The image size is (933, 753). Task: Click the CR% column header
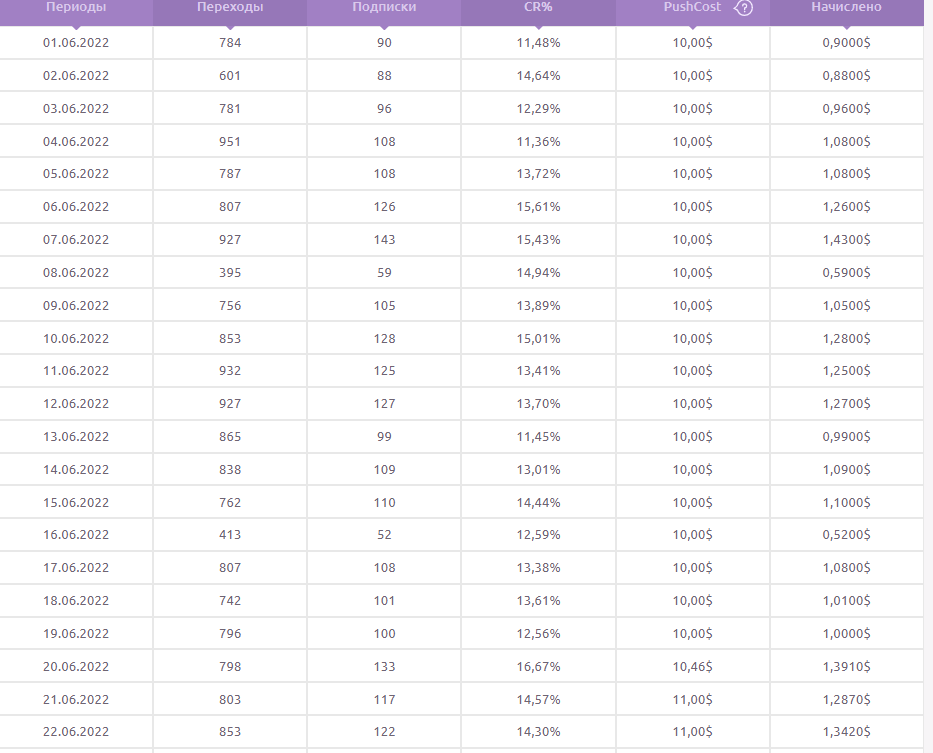tap(538, 7)
